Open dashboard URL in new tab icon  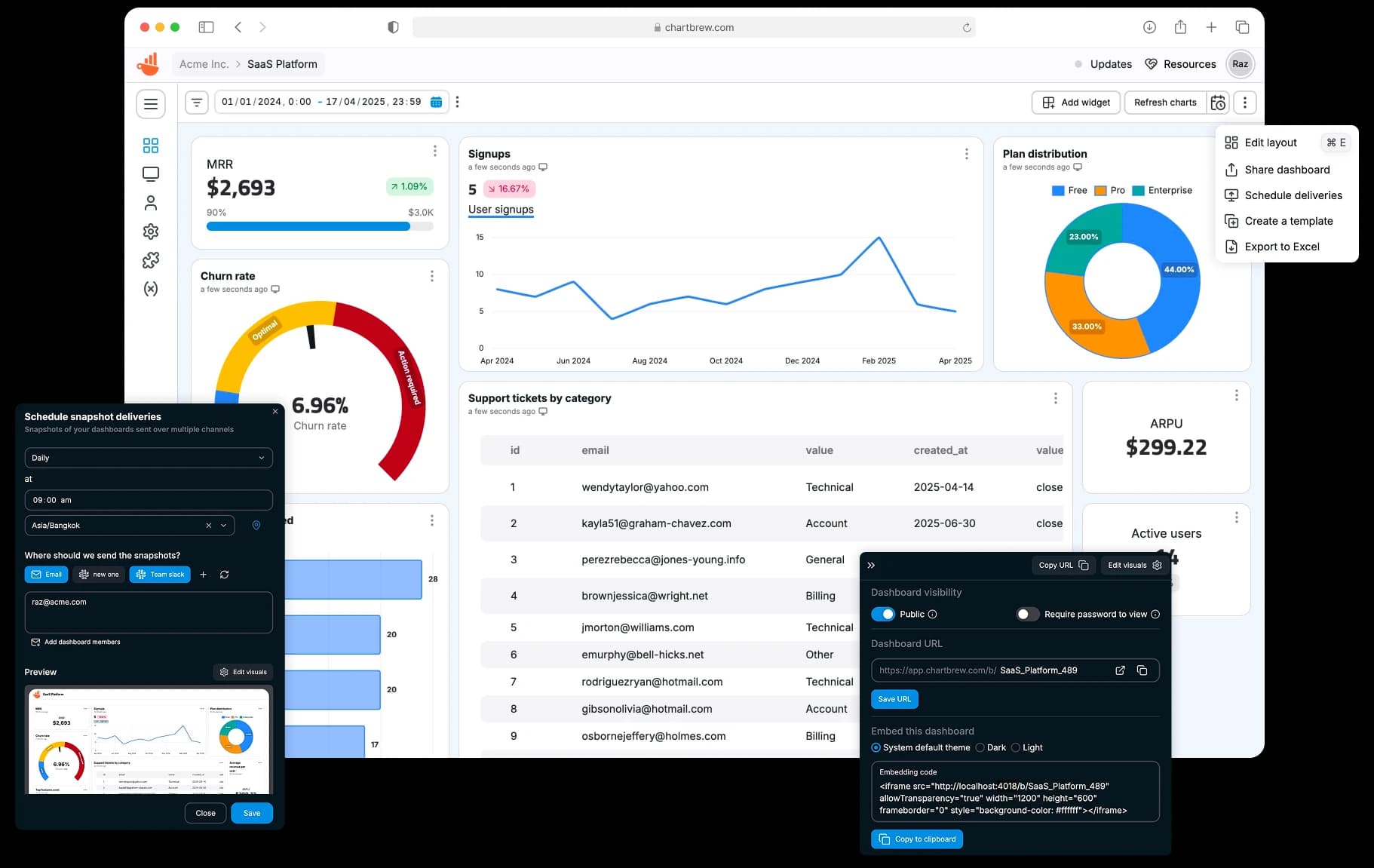pyautogui.click(x=1120, y=670)
